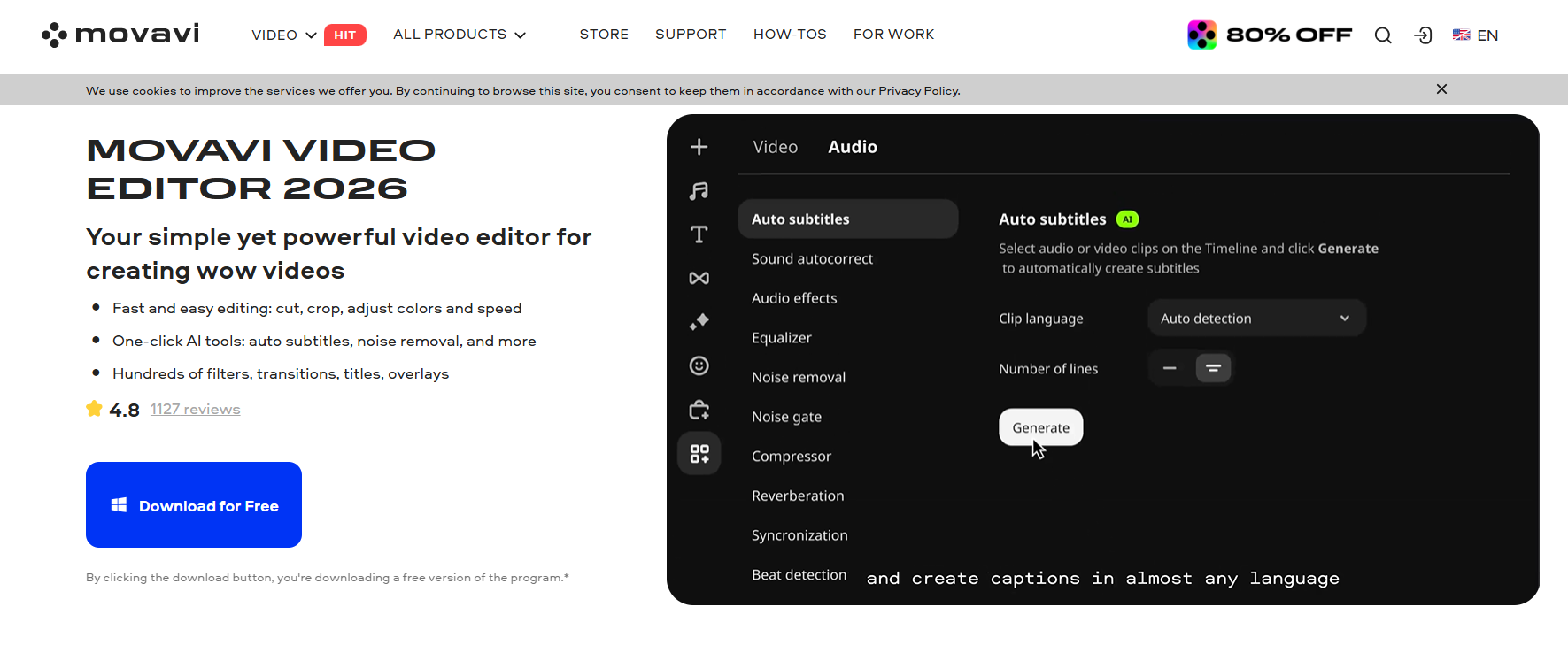Select single-line subtitle option

1170,368
